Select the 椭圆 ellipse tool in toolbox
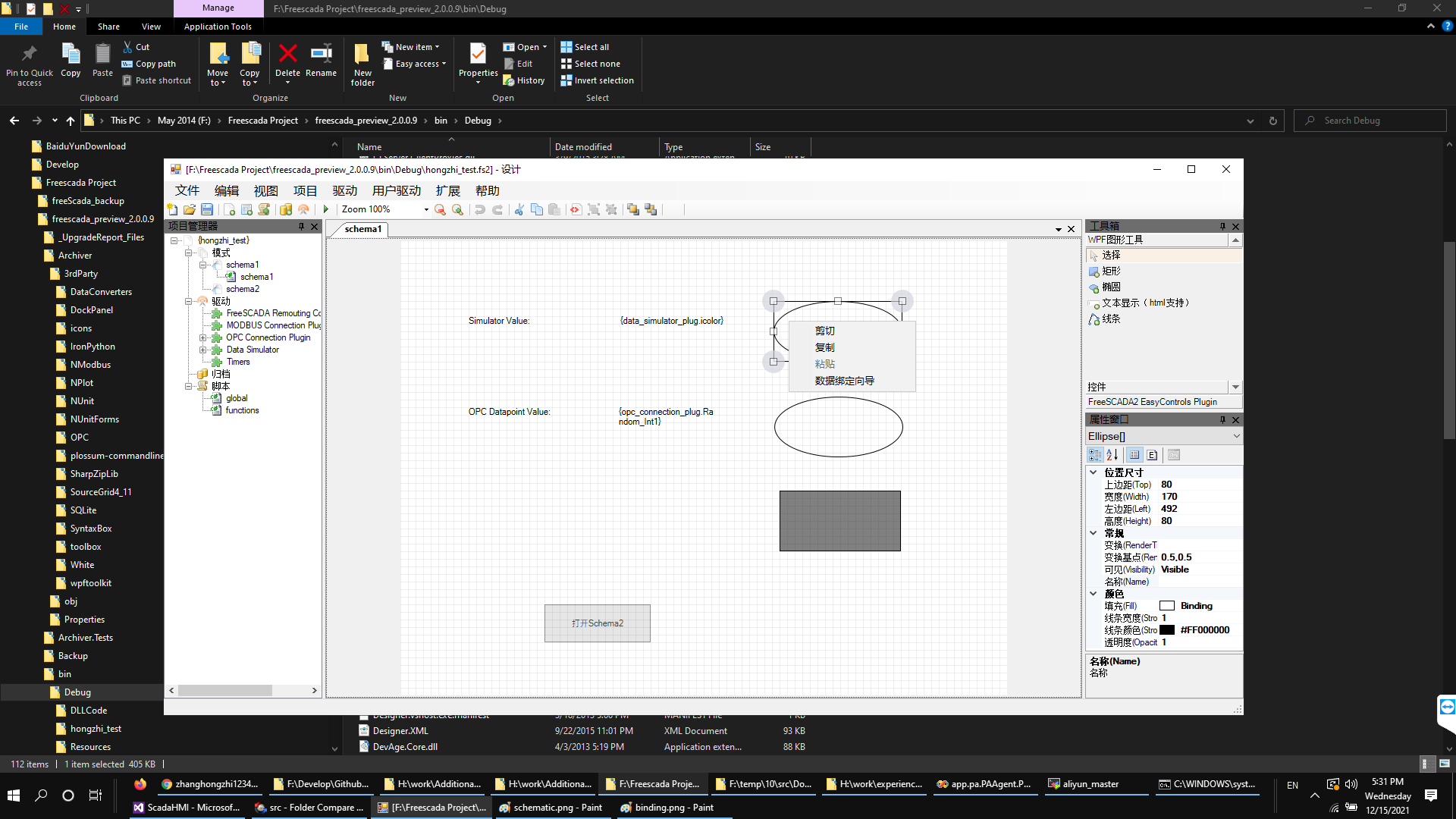1456x819 pixels. (x=1111, y=287)
